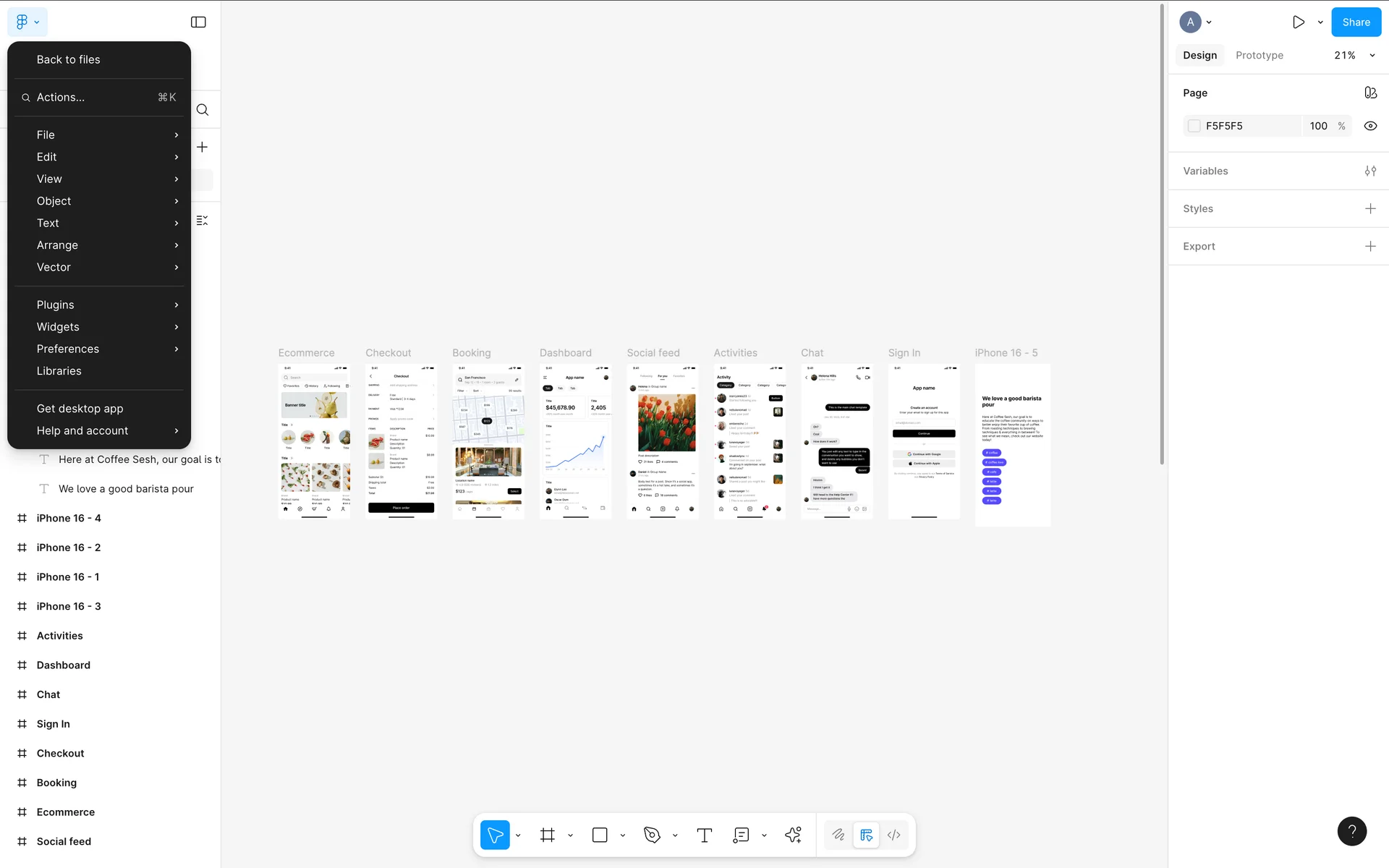Viewport: 1389px width, 868px height.
Task: Click the F5F5F5 page color swatch
Action: [1194, 126]
